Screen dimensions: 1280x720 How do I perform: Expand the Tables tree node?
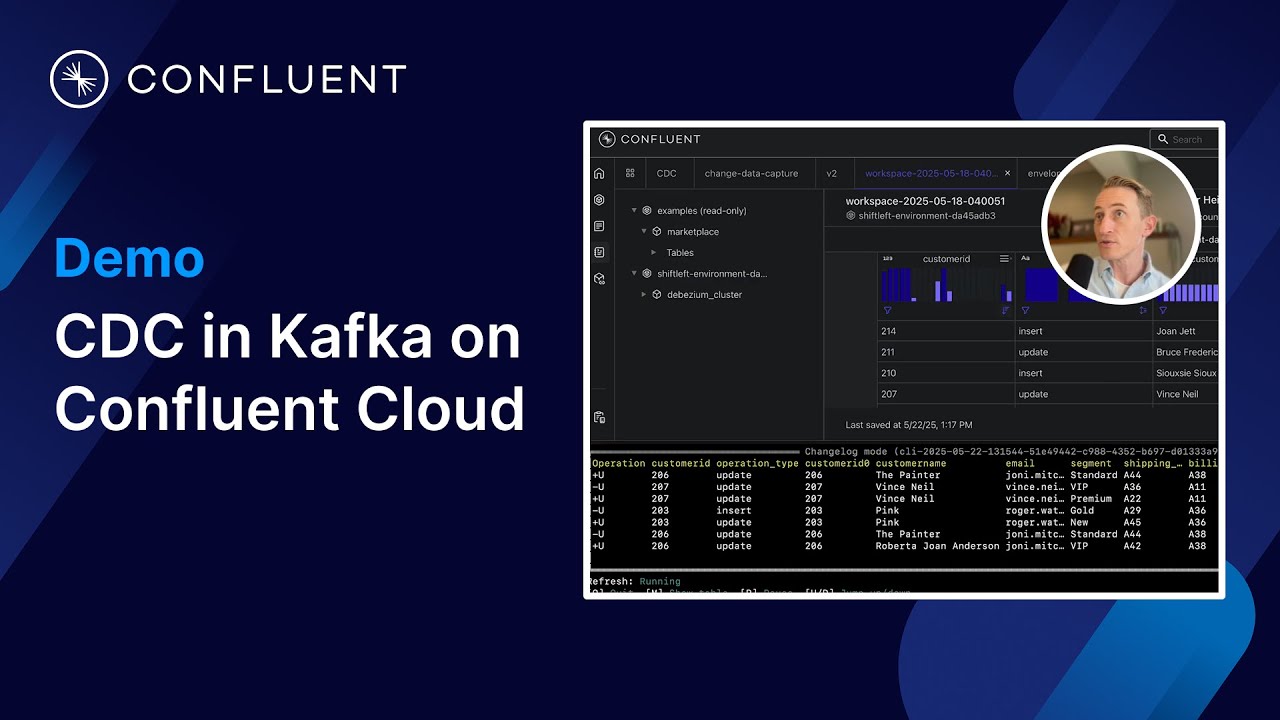(654, 253)
